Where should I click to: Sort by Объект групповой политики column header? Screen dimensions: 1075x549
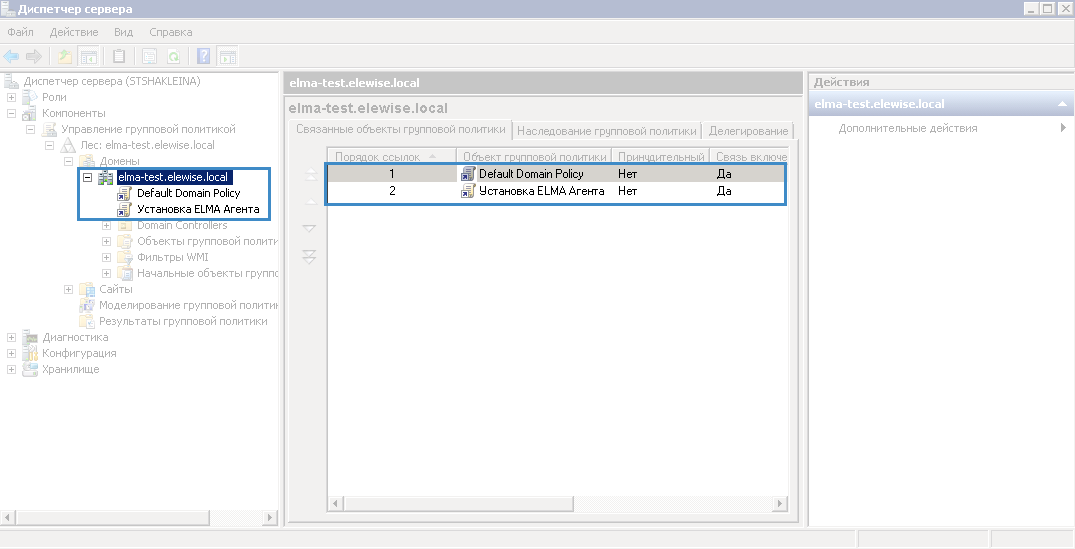[x=534, y=157]
